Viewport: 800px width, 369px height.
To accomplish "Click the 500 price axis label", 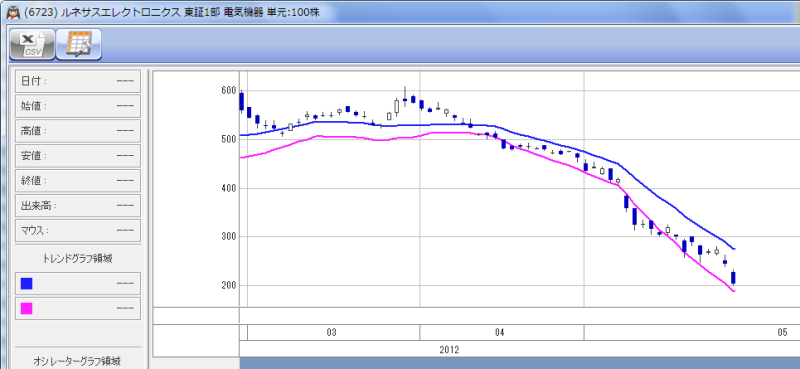I will point(228,139).
